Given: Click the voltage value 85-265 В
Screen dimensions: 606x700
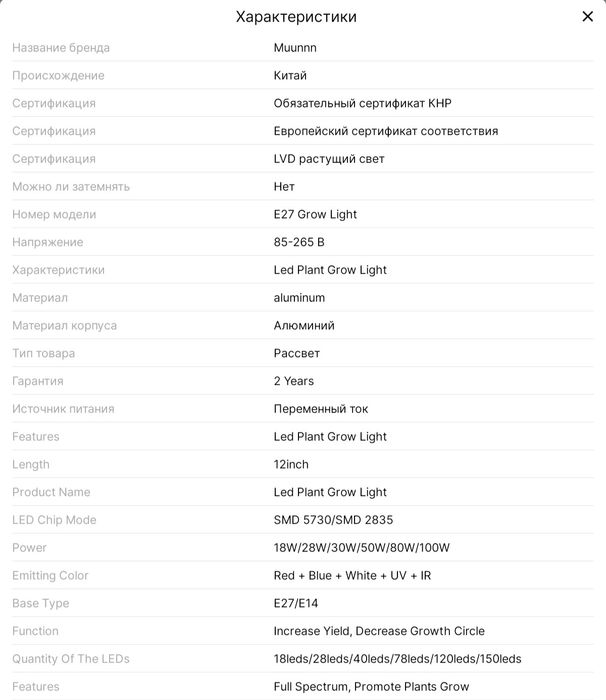Looking at the screenshot, I should point(299,242).
